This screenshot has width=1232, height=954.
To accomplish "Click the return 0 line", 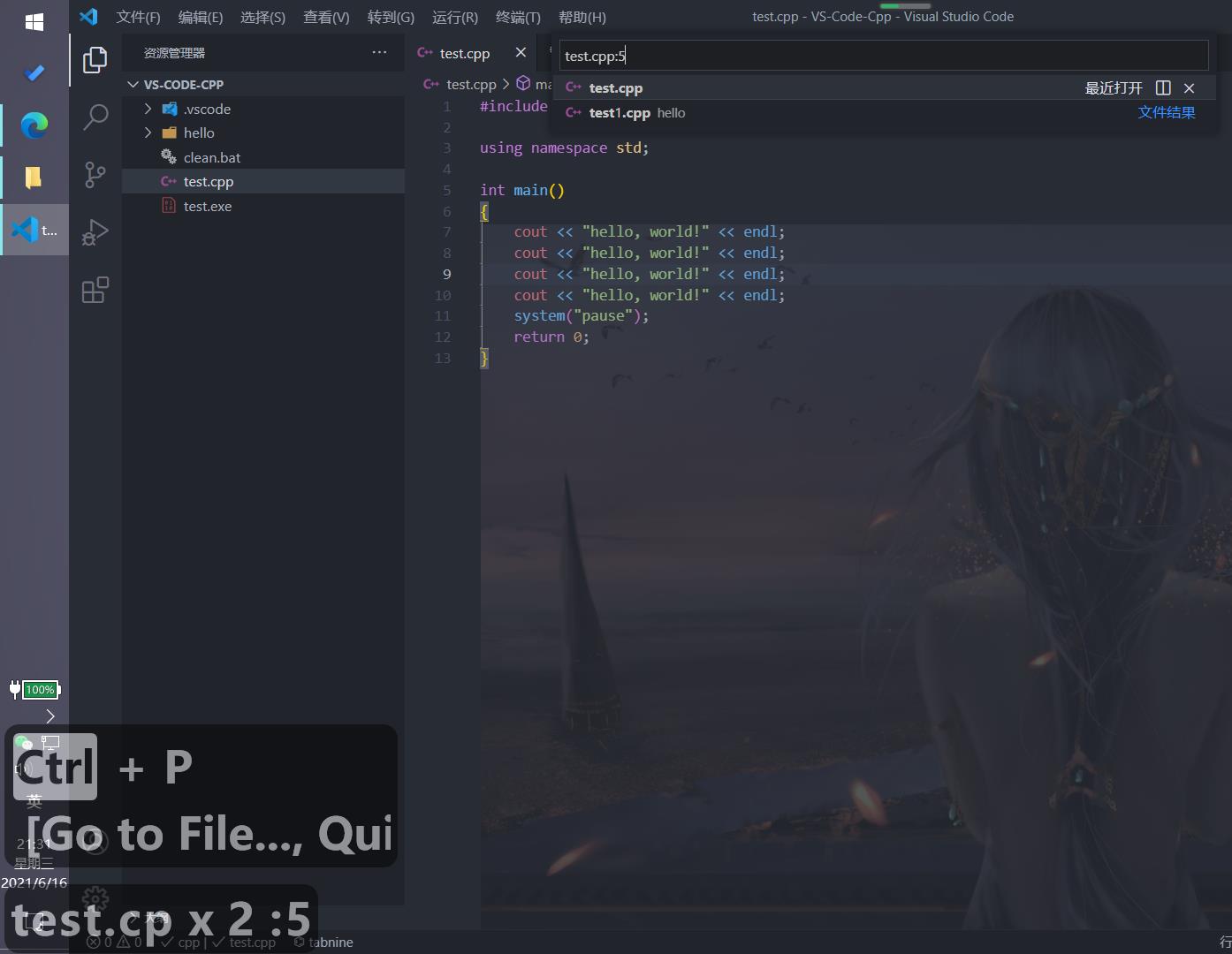I will pyautogui.click(x=551, y=337).
